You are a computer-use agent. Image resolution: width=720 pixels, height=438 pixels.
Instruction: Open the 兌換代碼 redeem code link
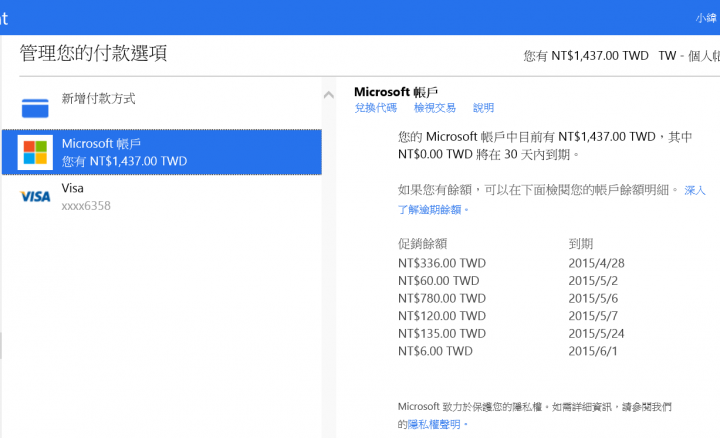click(376, 108)
